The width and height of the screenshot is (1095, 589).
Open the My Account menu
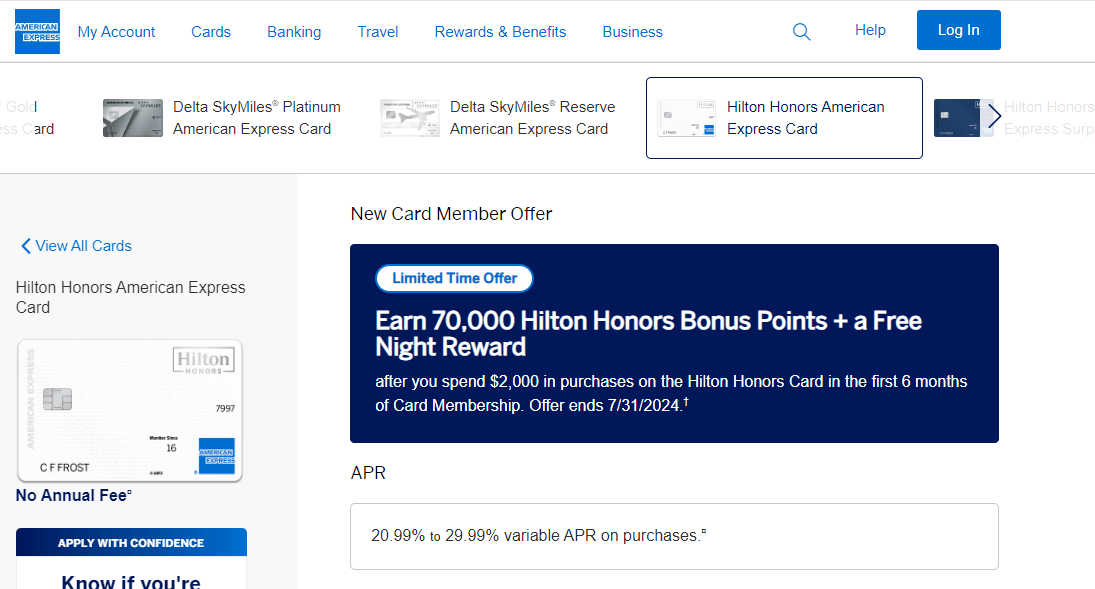pyautogui.click(x=116, y=31)
